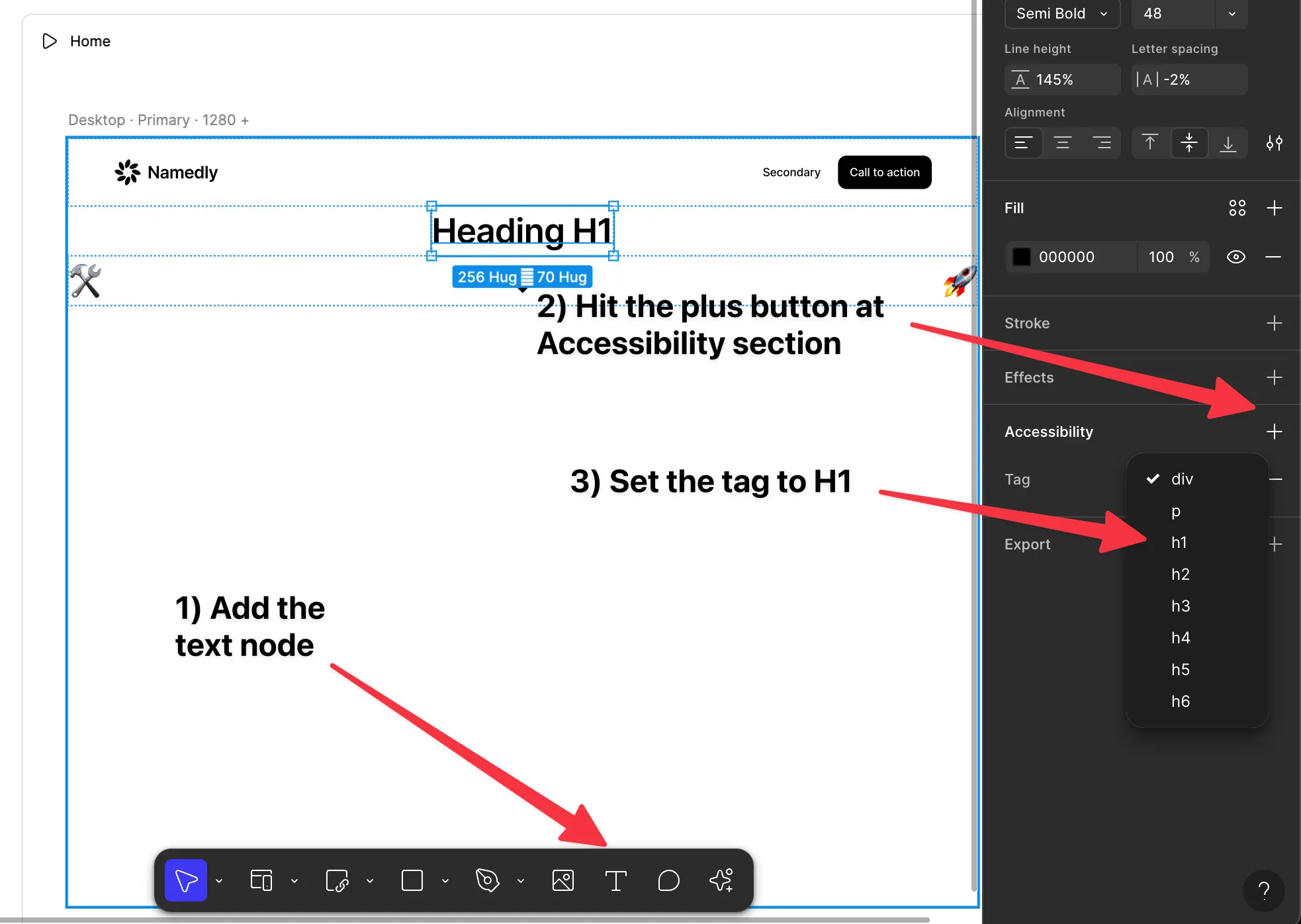
Task: Click the Desktop · Primary · 1280 label
Action: click(x=152, y=120)
